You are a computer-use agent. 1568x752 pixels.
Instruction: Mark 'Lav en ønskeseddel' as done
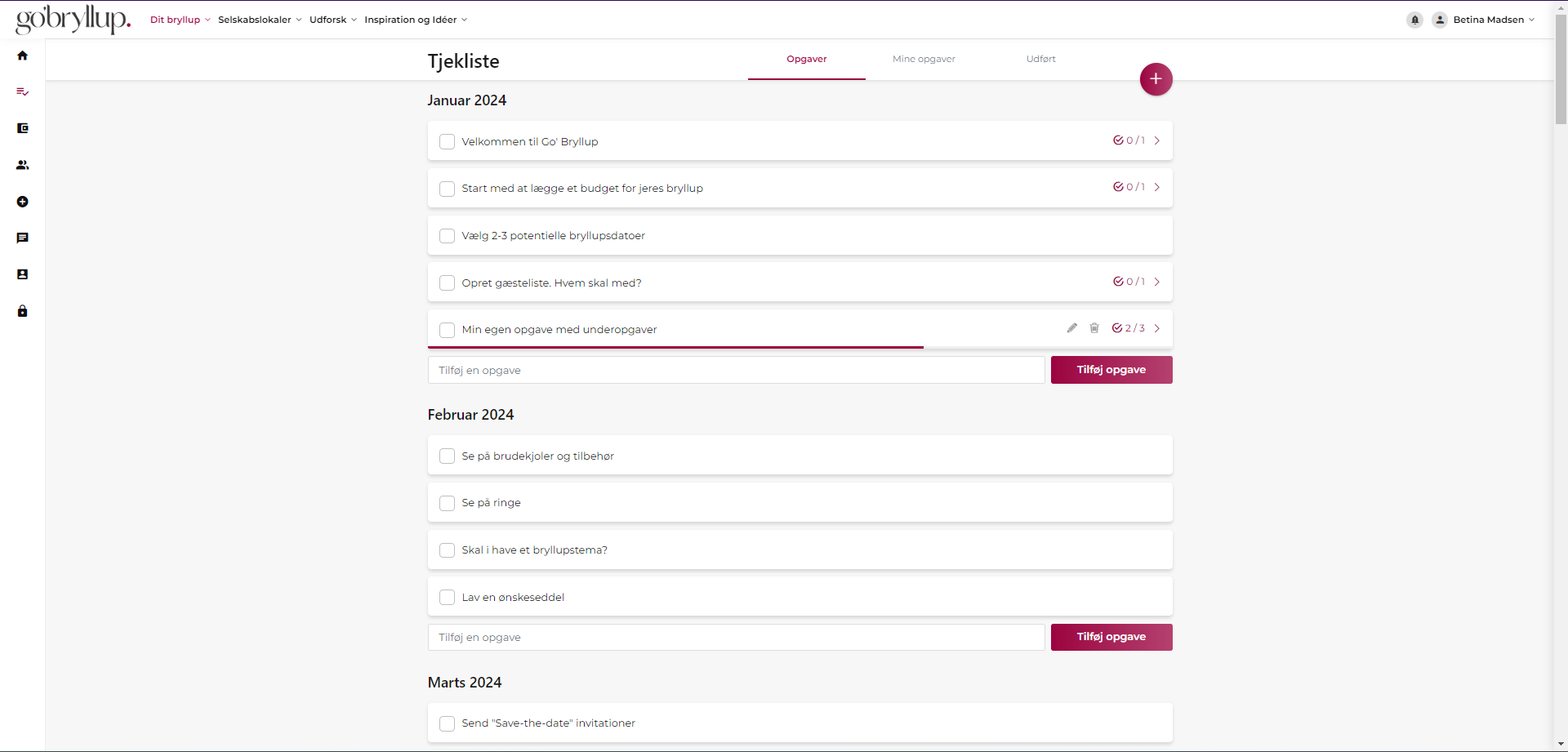447,598
